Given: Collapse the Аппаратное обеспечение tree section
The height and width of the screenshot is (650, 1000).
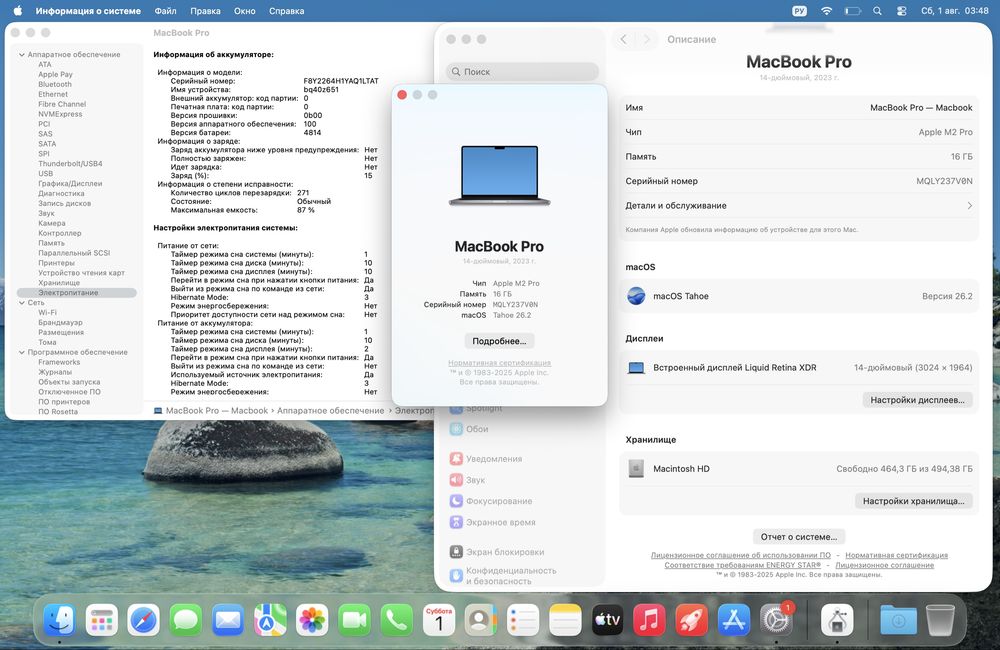Looking at the screenshot, I should tap(22, 55).
